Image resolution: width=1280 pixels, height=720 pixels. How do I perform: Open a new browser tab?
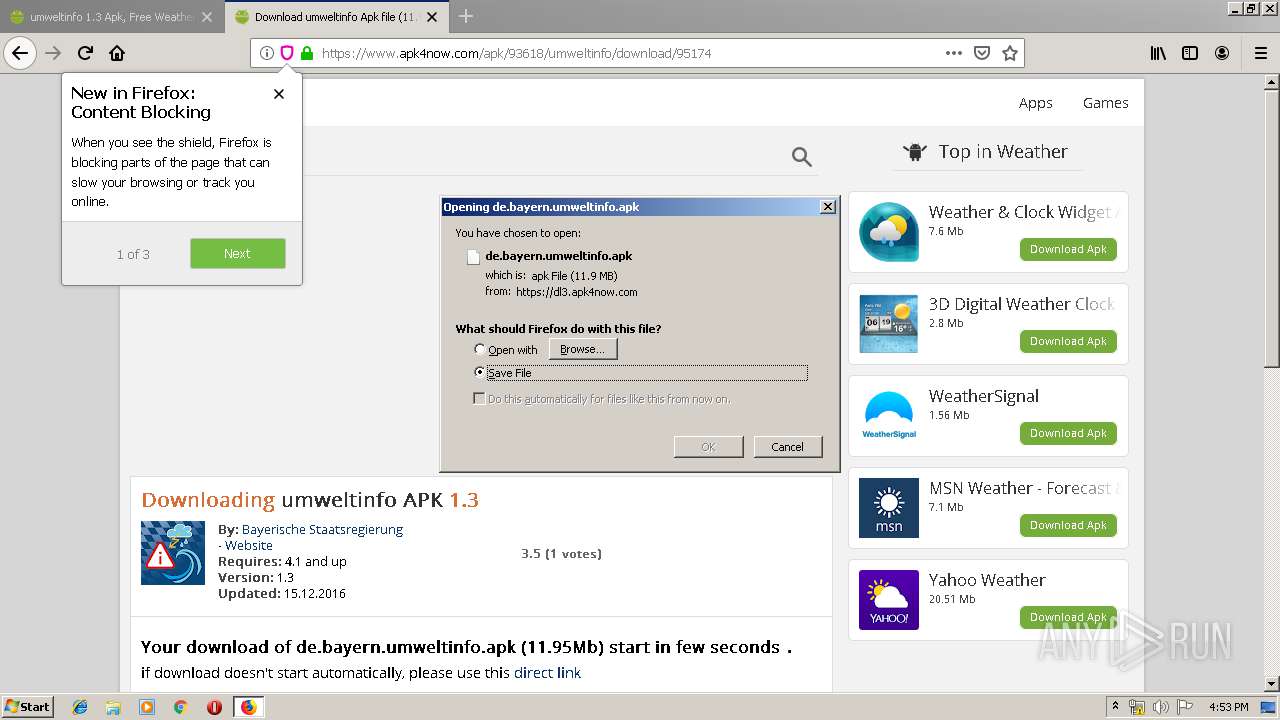pyautogui.click(x=466, y=16)
